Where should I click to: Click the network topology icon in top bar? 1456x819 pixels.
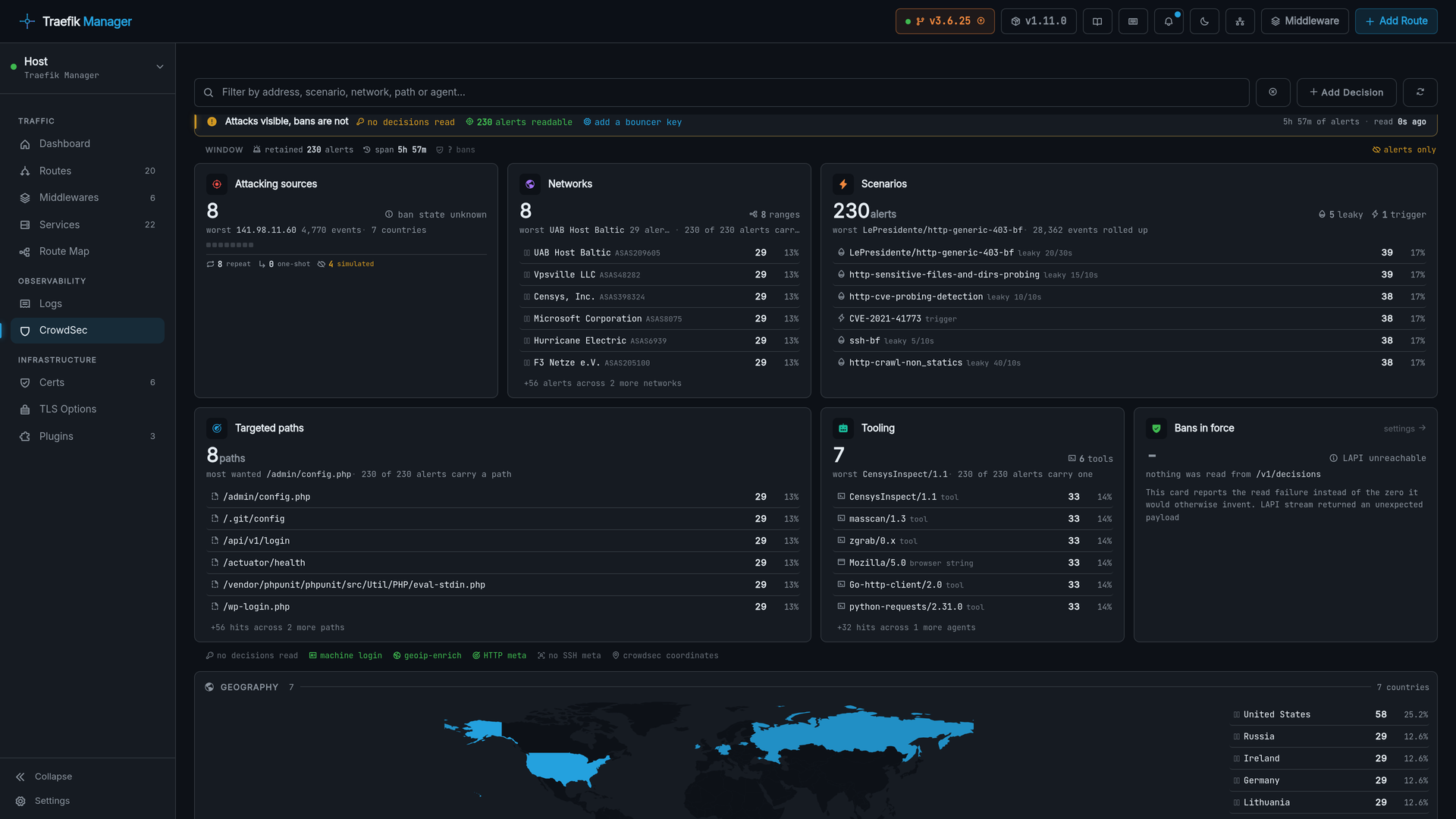1240,21
